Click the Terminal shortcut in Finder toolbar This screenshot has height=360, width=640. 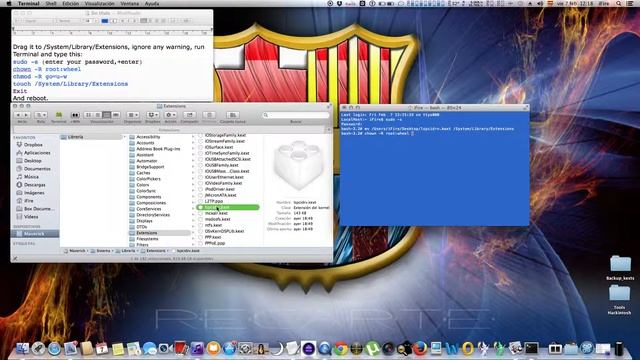[58, 115]
